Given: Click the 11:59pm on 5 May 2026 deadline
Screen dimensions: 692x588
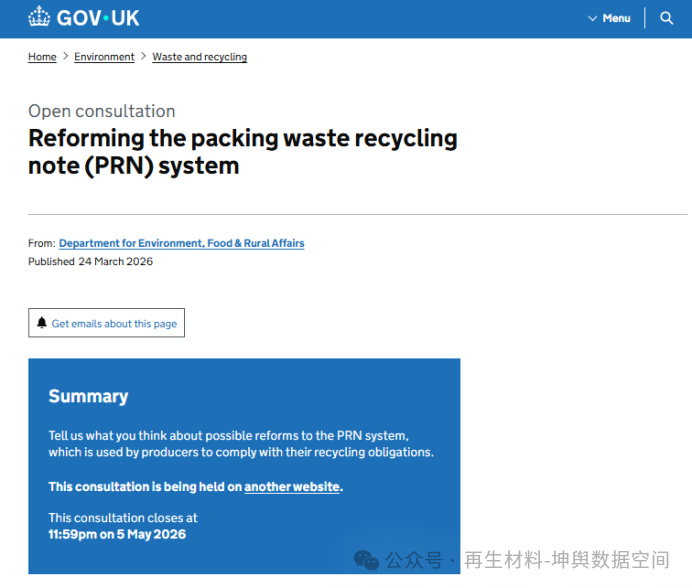Looking at the screenshot, I should click(117, 534).
